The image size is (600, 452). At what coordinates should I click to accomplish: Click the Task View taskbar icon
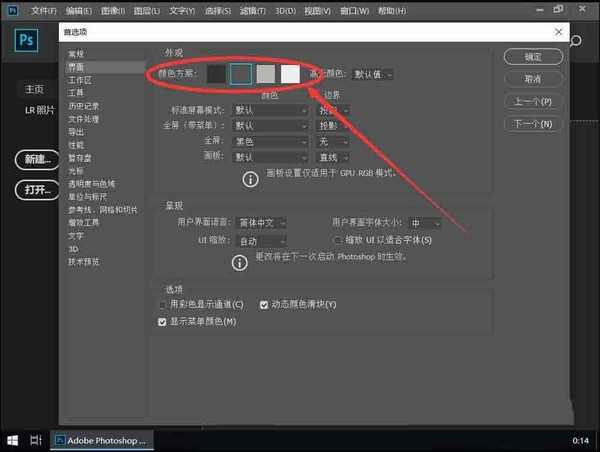coord(36,440)
